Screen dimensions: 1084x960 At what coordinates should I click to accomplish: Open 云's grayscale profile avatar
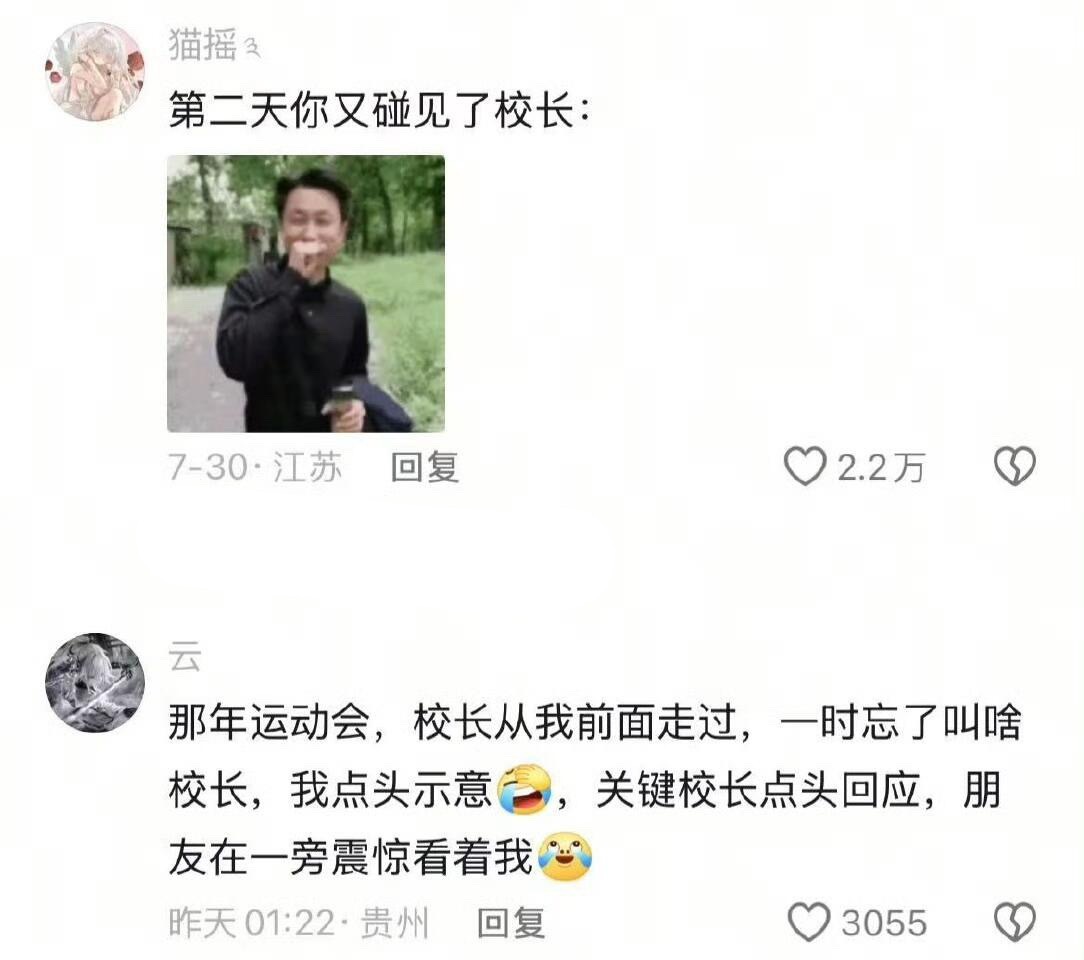(x=95, y=682)
